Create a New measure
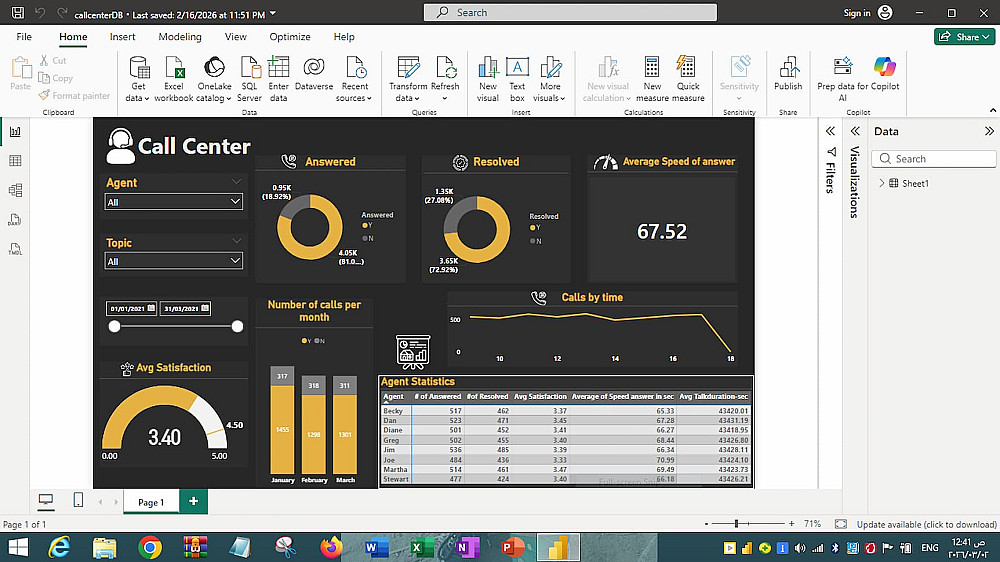 point(652,78)
